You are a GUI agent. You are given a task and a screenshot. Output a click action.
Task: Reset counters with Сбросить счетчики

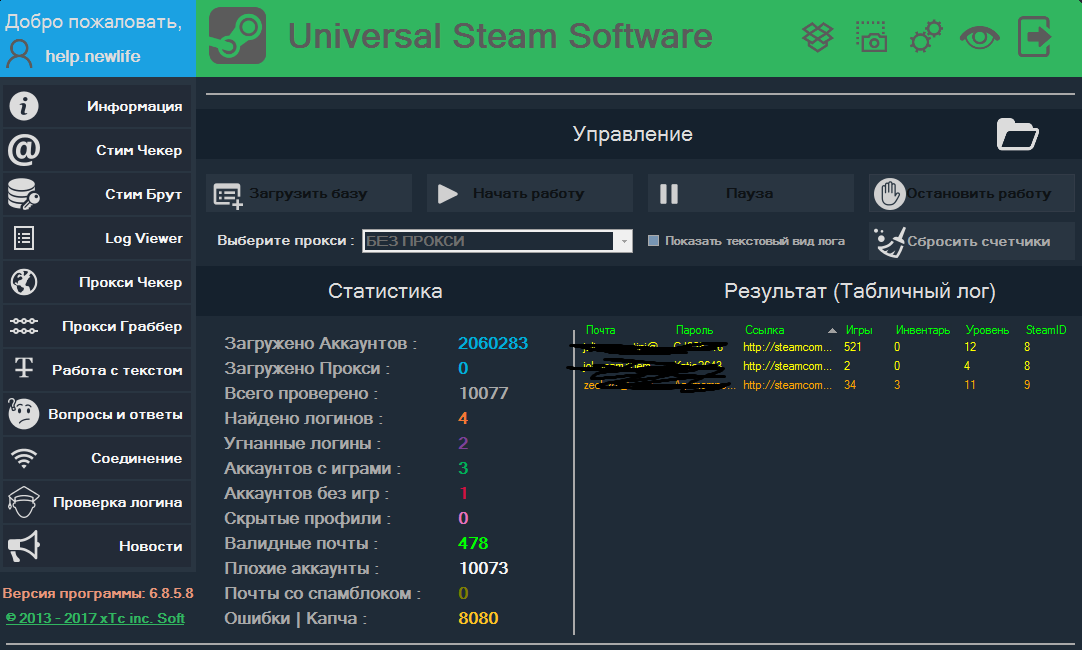(x=972, y=241)
